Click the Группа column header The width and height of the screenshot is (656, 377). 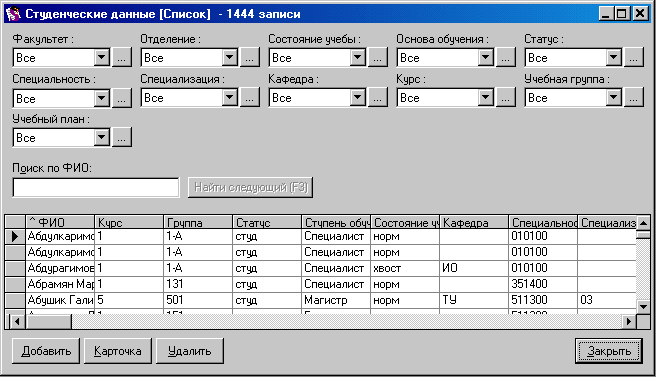198,222
